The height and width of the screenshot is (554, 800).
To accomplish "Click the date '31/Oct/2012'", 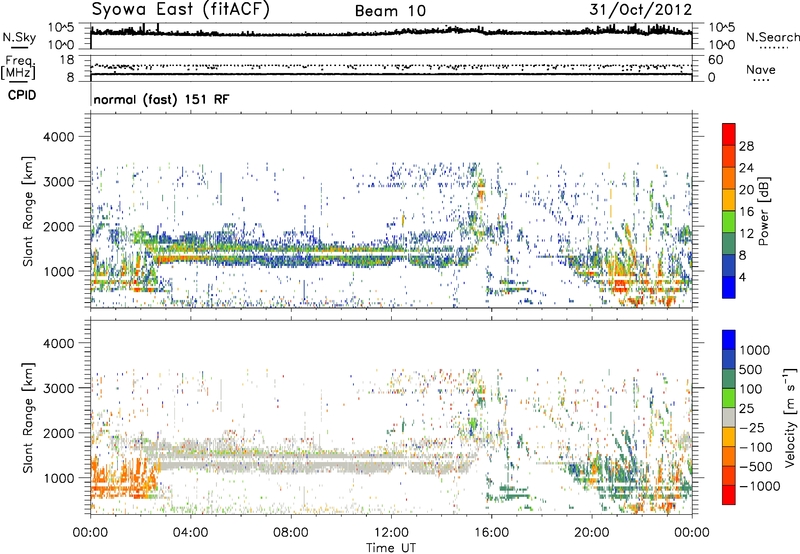I will pos(641,10).
